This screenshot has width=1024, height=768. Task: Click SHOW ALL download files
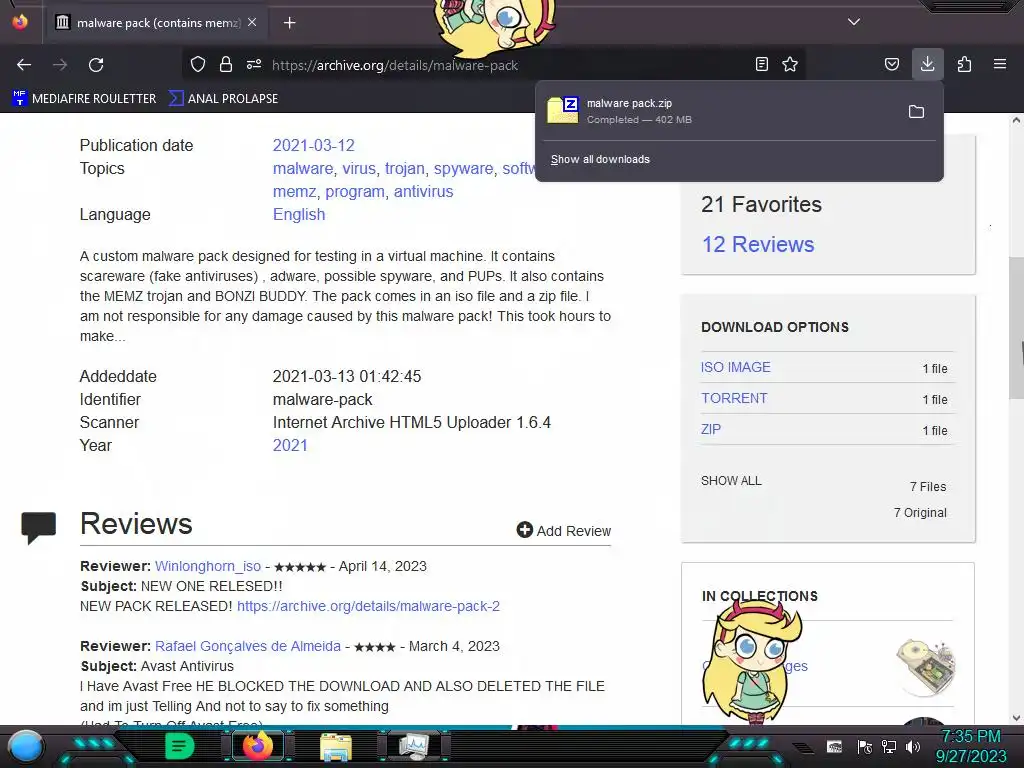(x=731, y=481)
